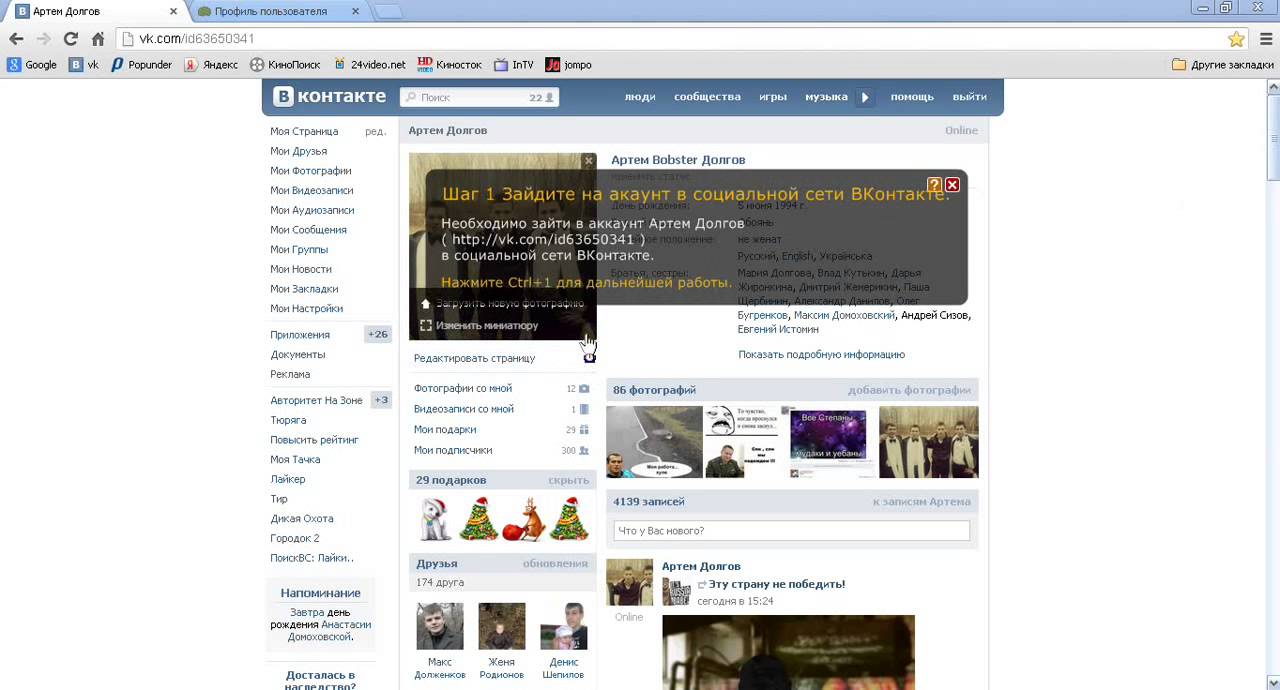This screenshot has width=1280, height=690.
Task: Click к записям Артема link
Action: pos(921,502)
